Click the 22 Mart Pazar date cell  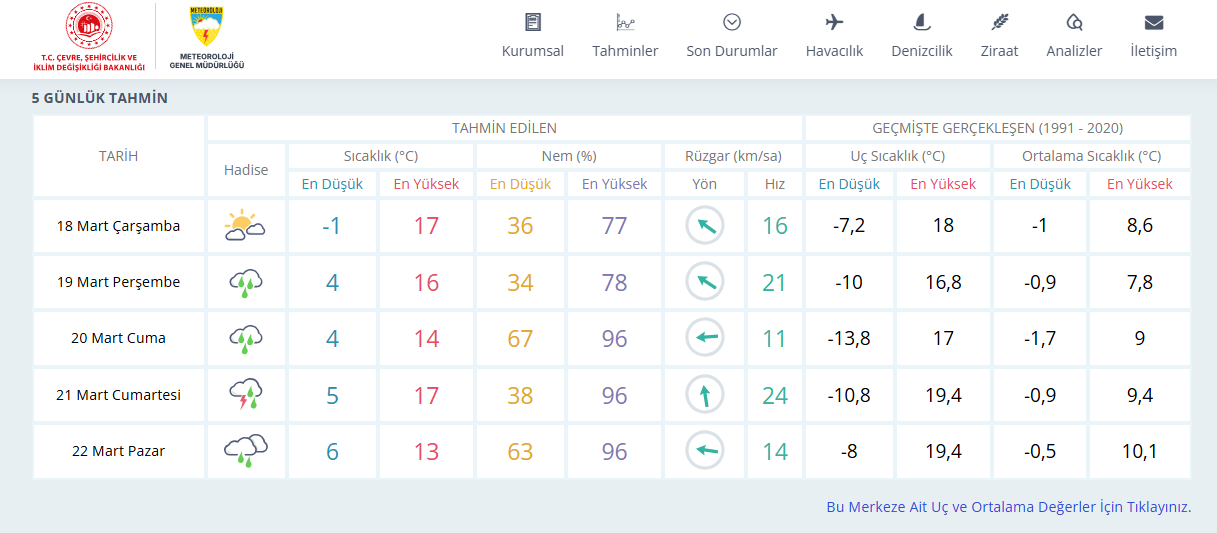click(x=118, y=451)
